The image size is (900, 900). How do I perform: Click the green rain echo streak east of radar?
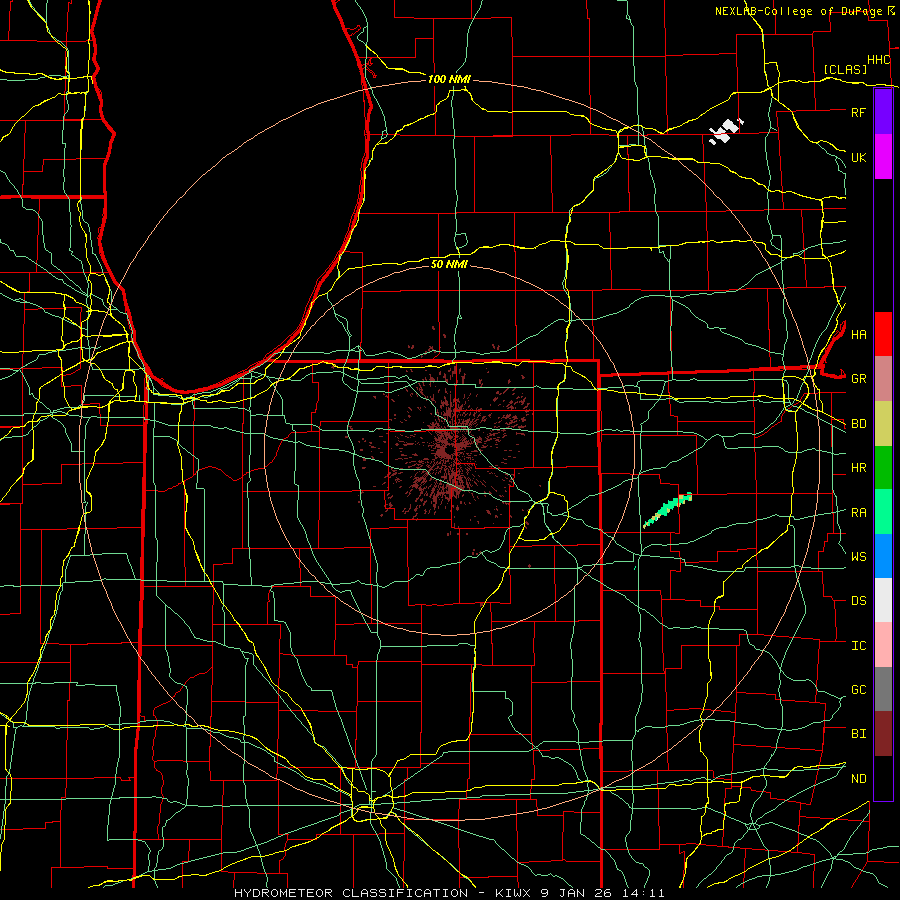[x=667, y=510]
